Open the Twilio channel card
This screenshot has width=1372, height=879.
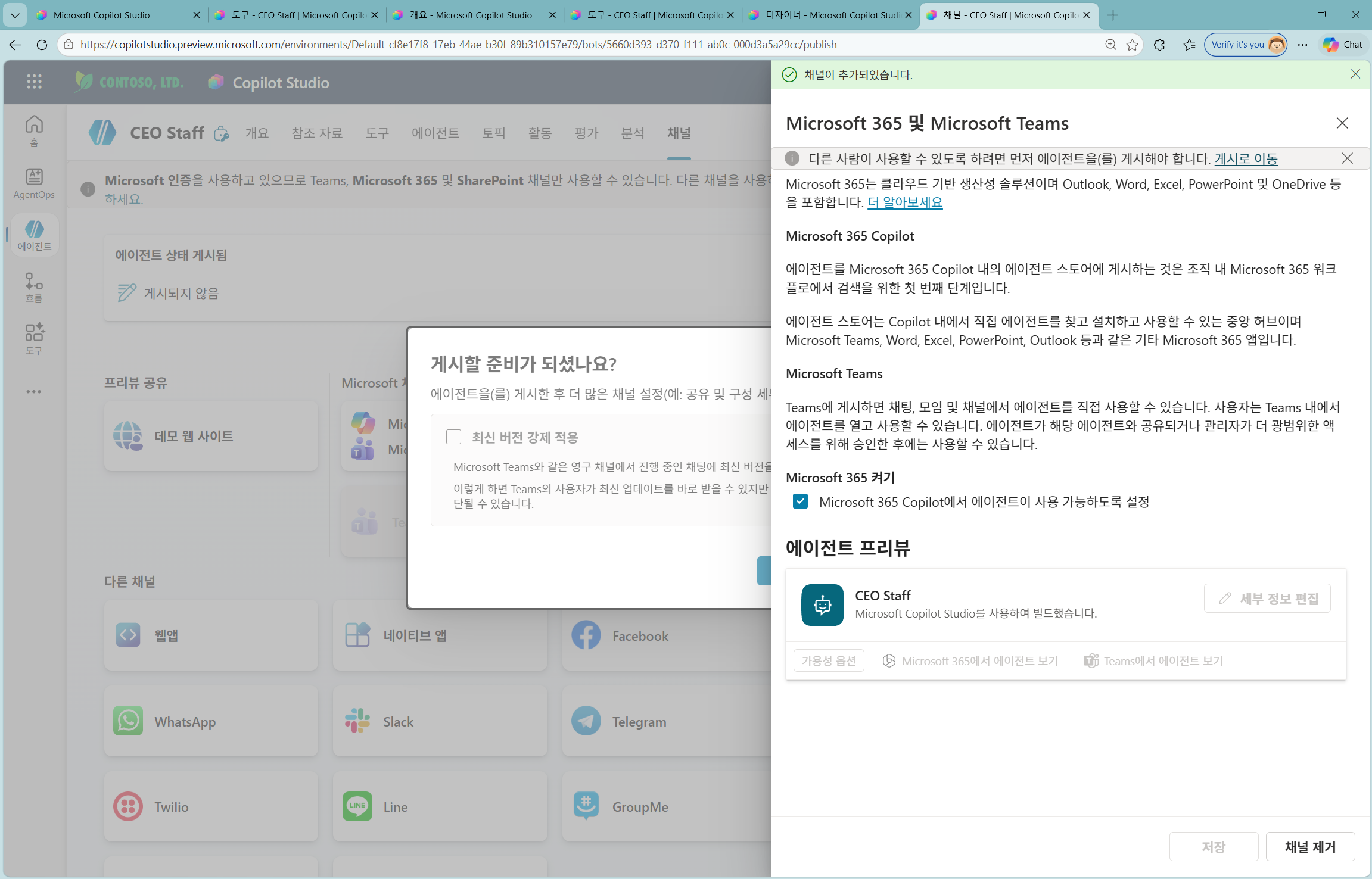(x=211, y=807)
